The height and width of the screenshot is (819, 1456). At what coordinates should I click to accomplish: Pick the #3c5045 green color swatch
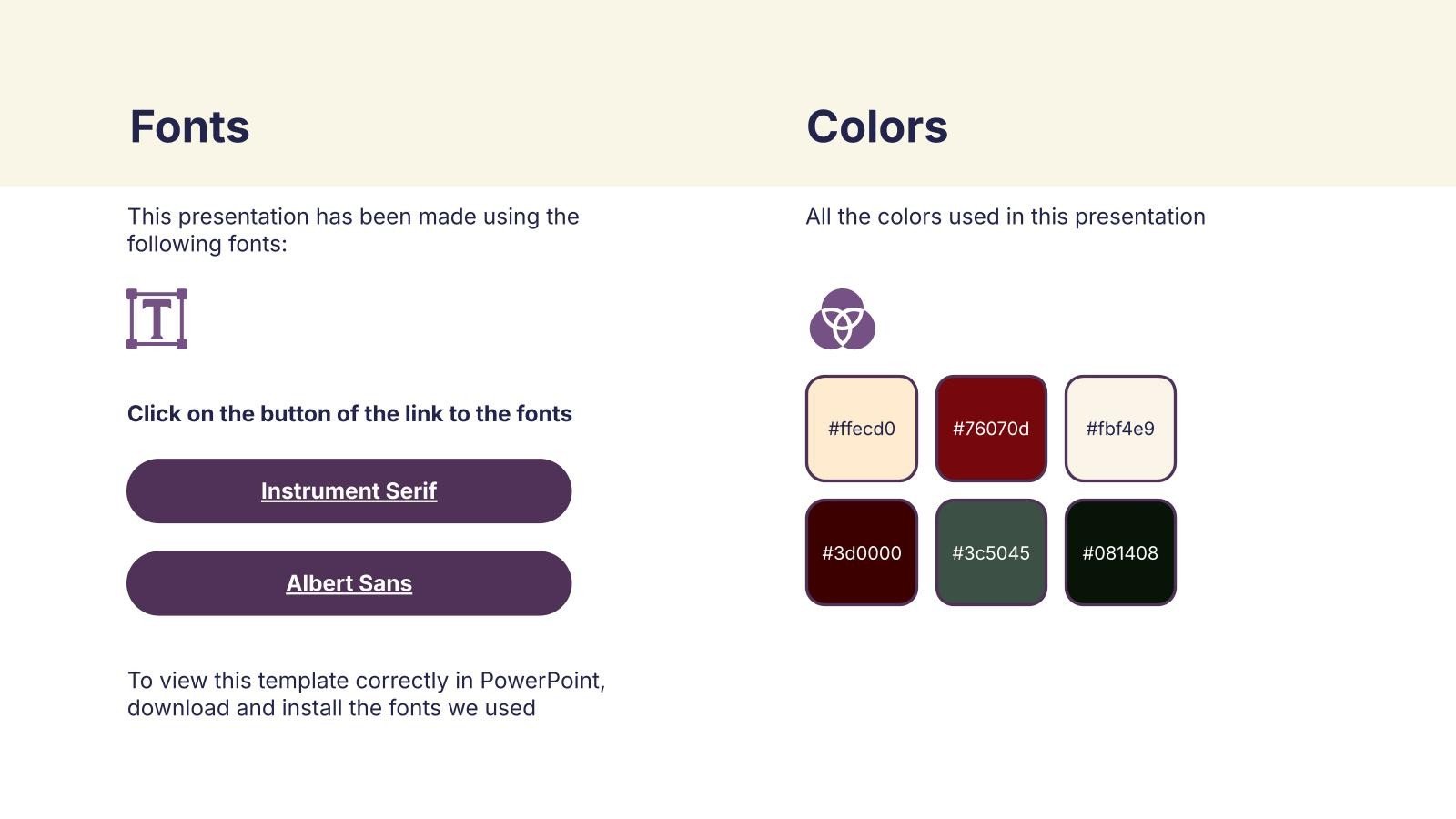[990, 552]
